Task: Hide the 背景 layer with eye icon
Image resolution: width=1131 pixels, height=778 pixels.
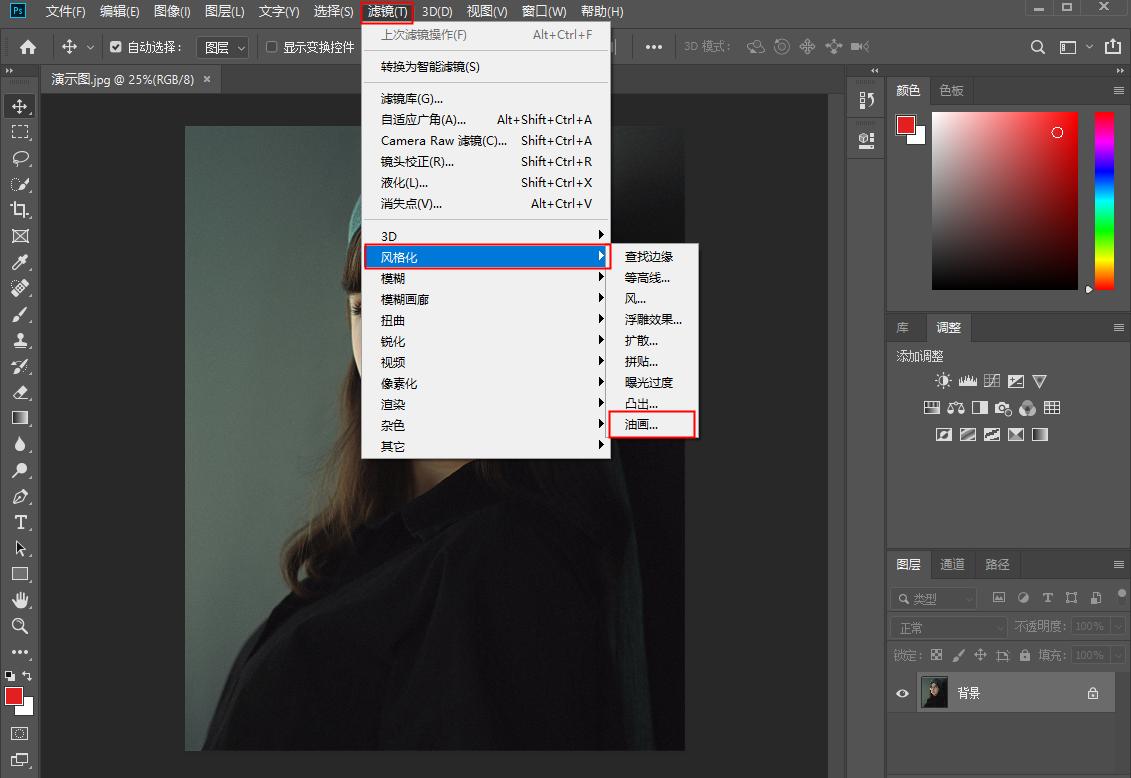Action: tap(903, 693)
